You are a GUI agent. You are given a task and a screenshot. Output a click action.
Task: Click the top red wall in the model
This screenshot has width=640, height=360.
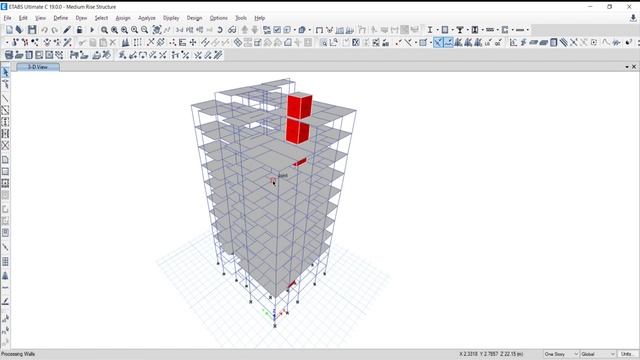tap(299, 106)
